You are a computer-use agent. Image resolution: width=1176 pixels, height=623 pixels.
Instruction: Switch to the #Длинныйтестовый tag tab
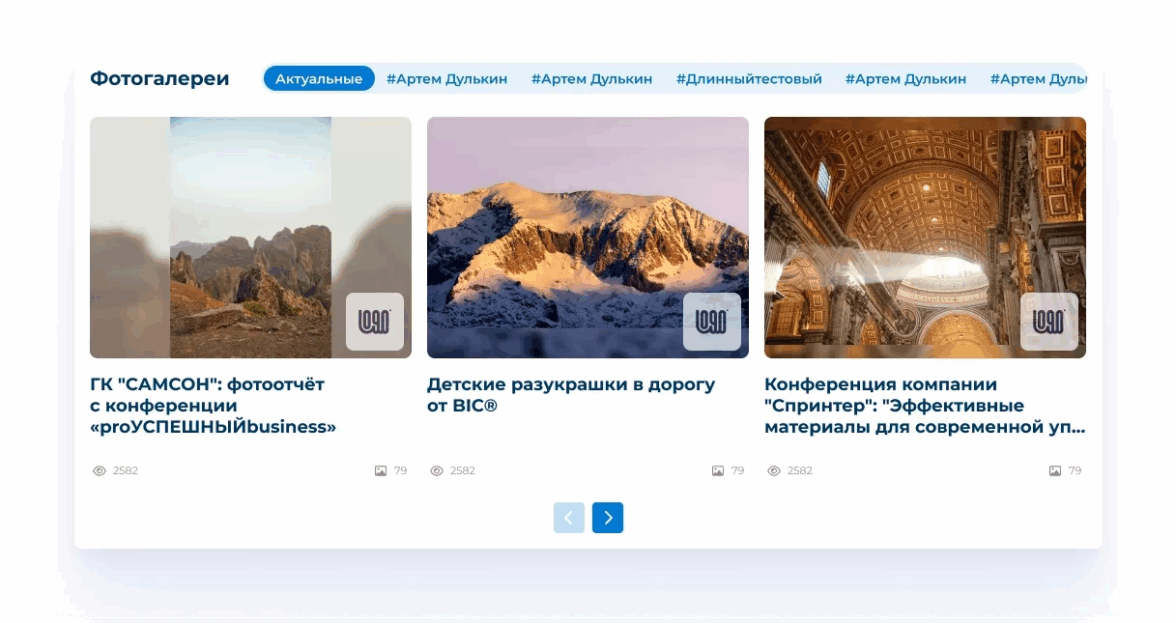[748, 79]
